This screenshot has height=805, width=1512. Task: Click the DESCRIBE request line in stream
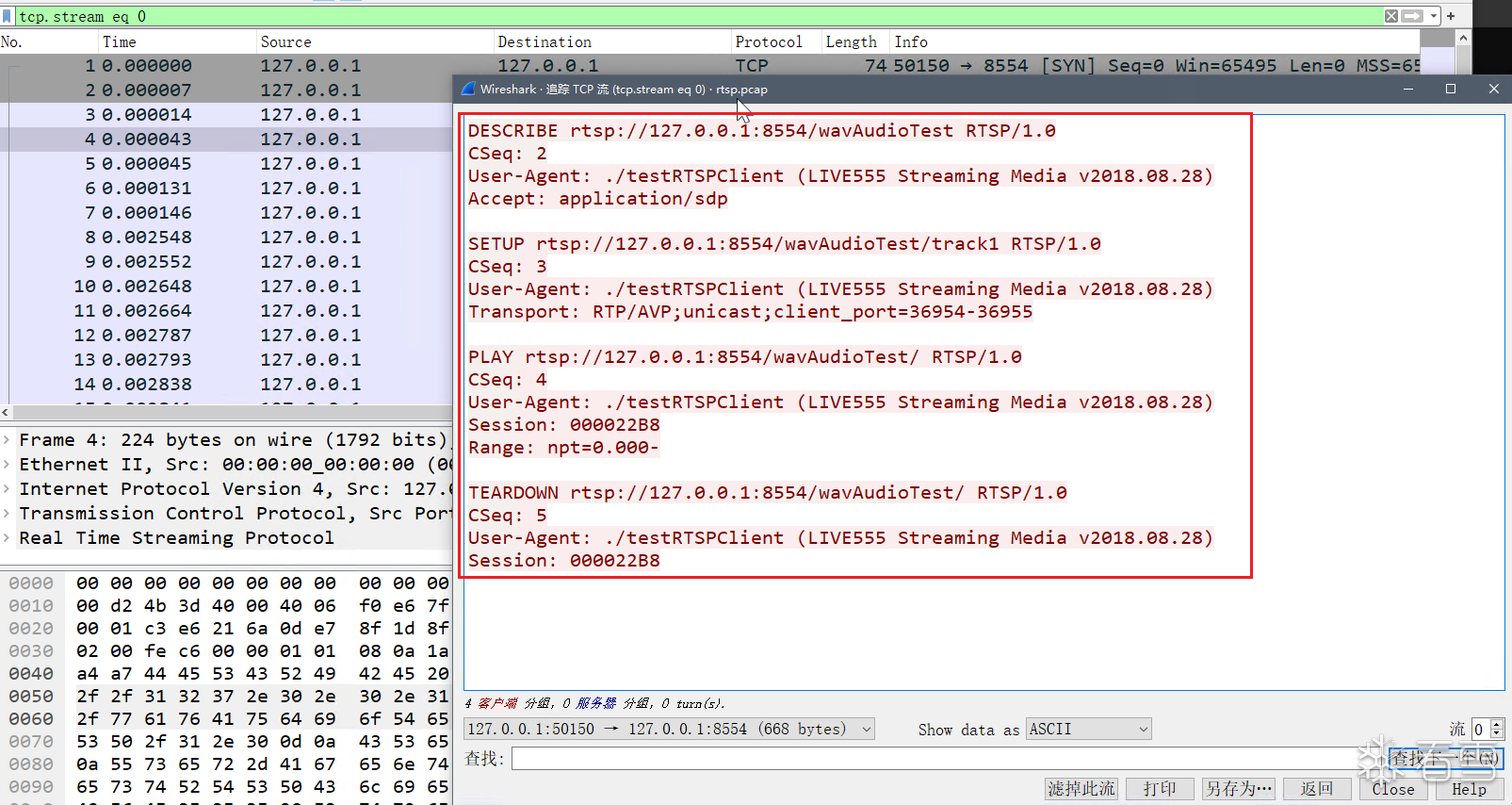(761, 131)
